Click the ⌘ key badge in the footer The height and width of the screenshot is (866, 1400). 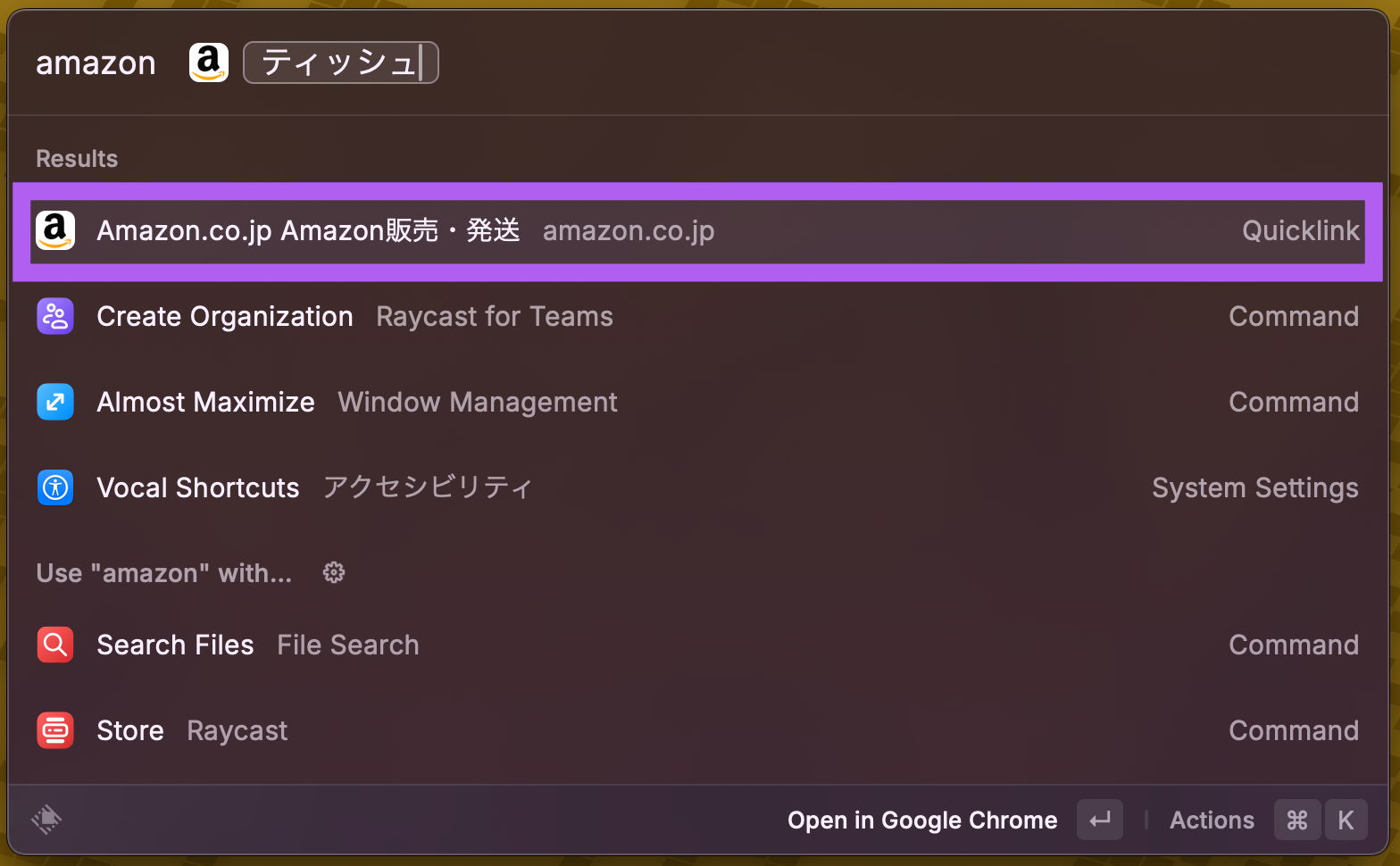[1297, 820]
